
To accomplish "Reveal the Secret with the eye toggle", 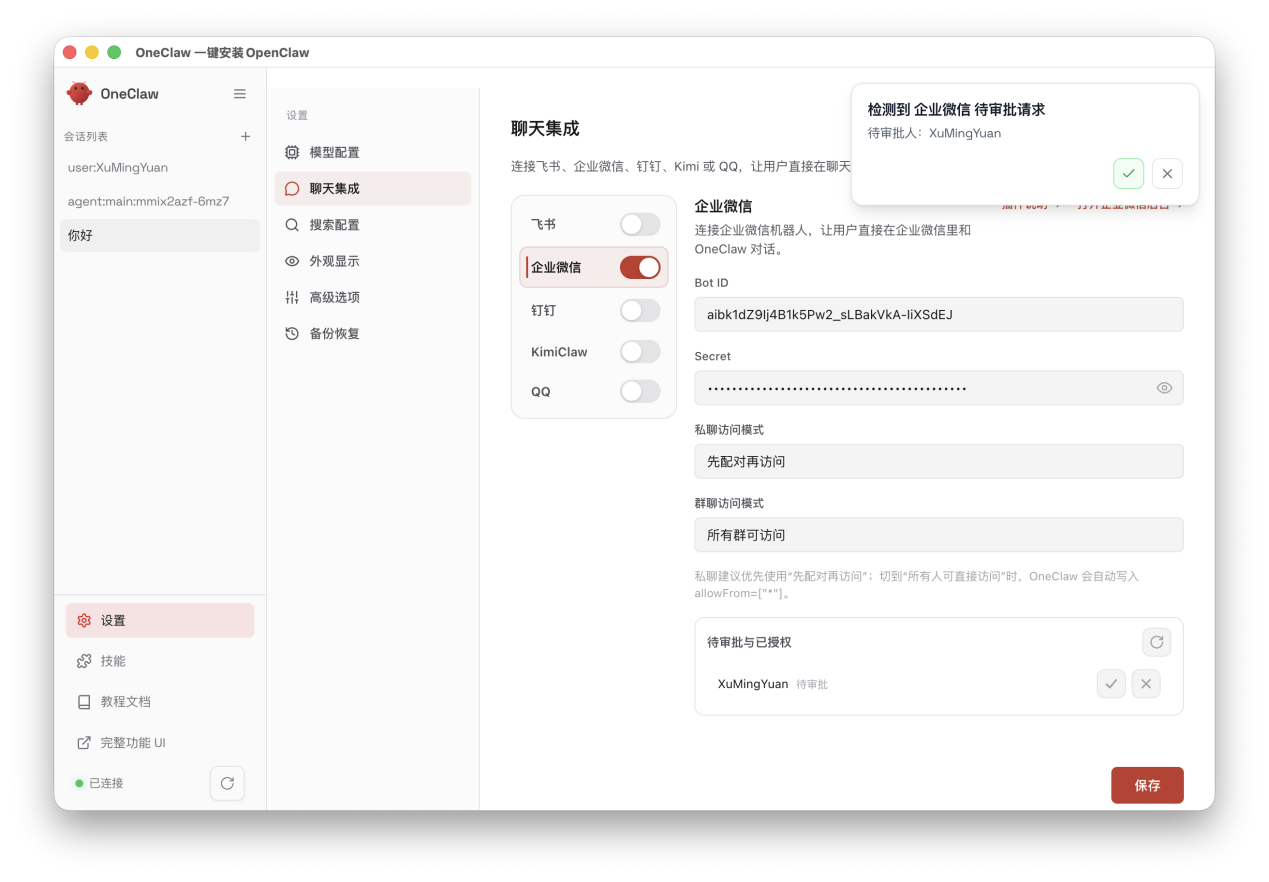I will pyautogui.click(x=1163, y=387).
